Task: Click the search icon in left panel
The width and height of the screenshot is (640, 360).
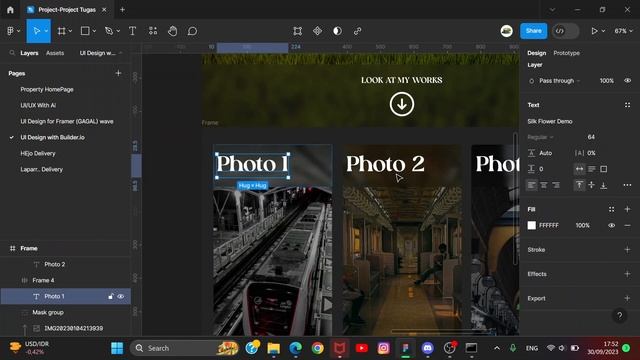Action: [12, 53]
